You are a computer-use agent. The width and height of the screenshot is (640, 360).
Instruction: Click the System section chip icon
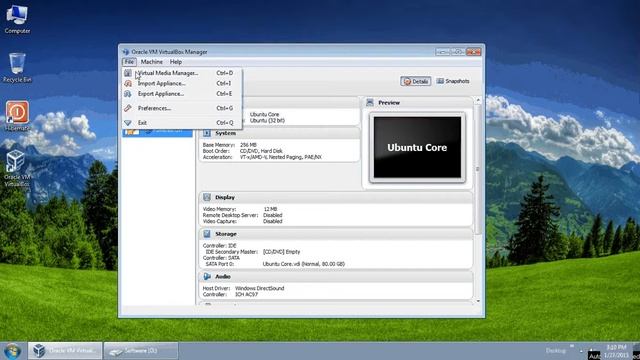pyautogui.click(x=207, y=133)
